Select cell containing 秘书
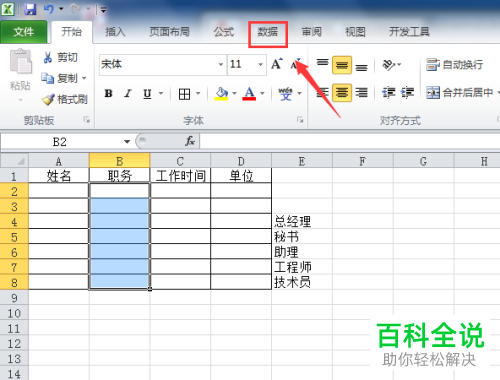The height and width of the screenshot is (380, 500). point(302,237)
